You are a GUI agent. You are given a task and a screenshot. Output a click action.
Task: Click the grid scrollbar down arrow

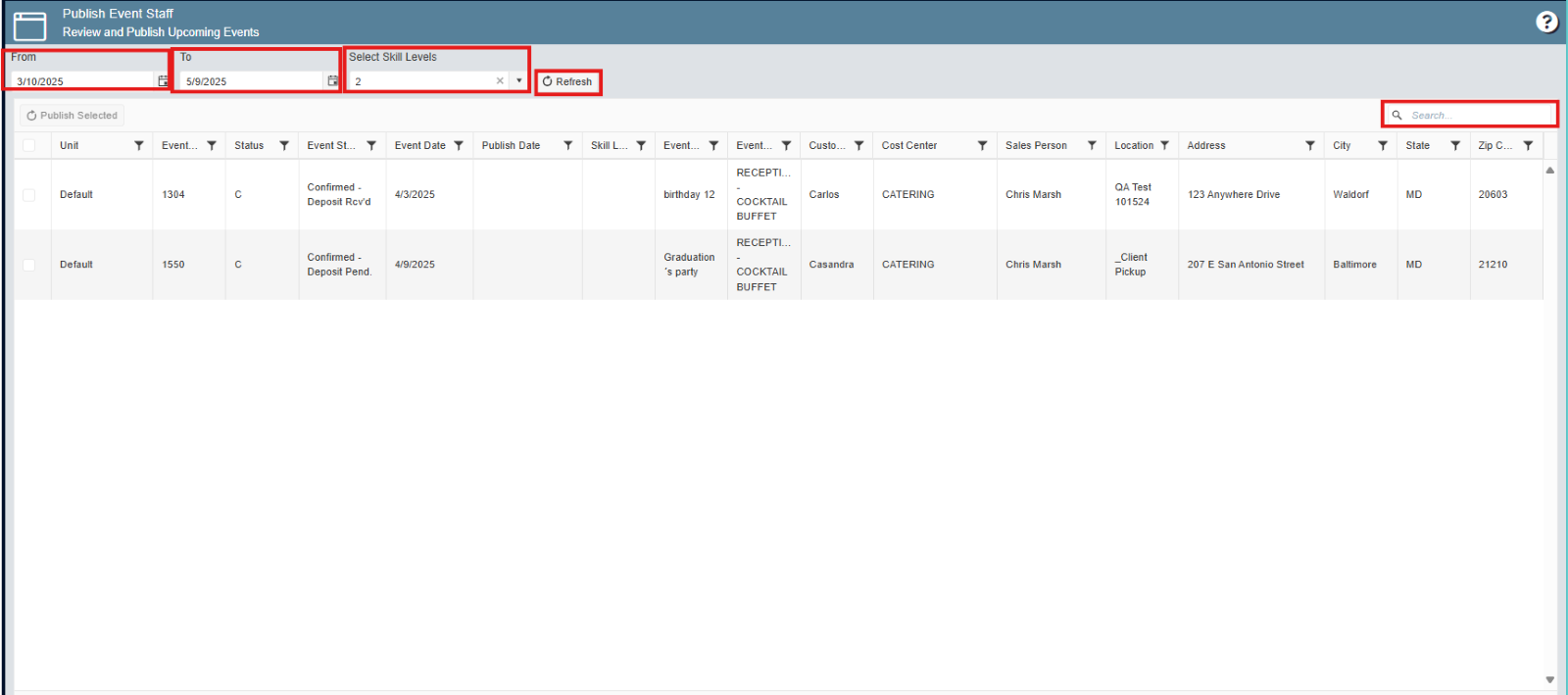point(1550,679)
